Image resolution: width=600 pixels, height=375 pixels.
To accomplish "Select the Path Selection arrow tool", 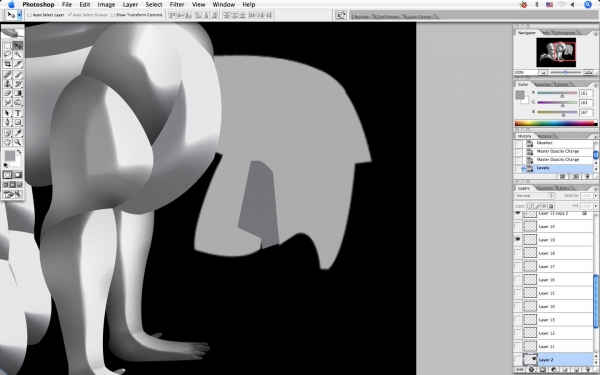I will click(7, 113).
